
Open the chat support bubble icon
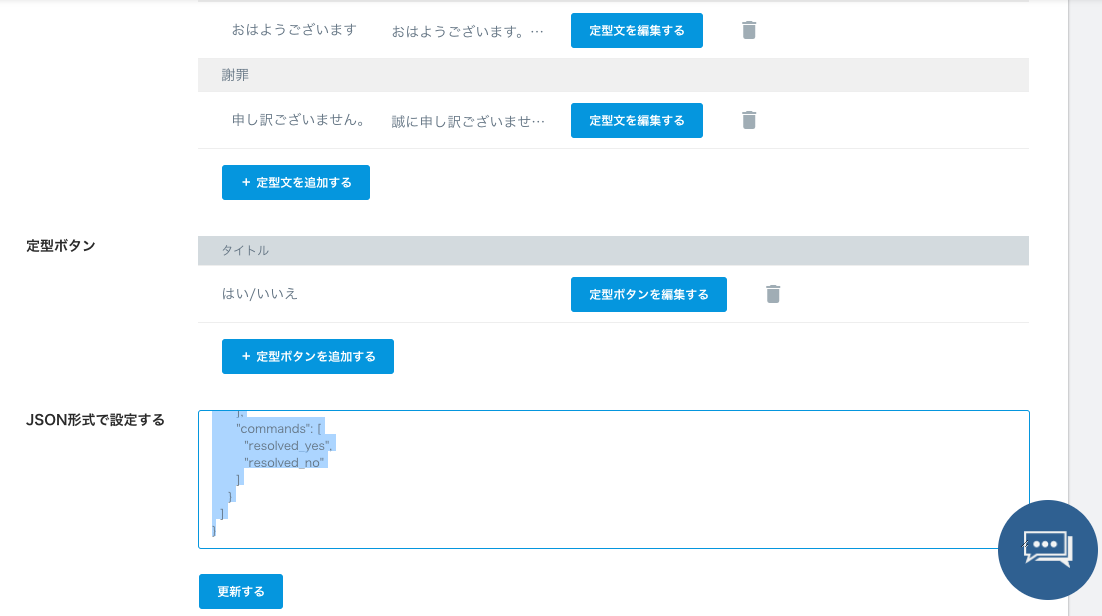1047,549
